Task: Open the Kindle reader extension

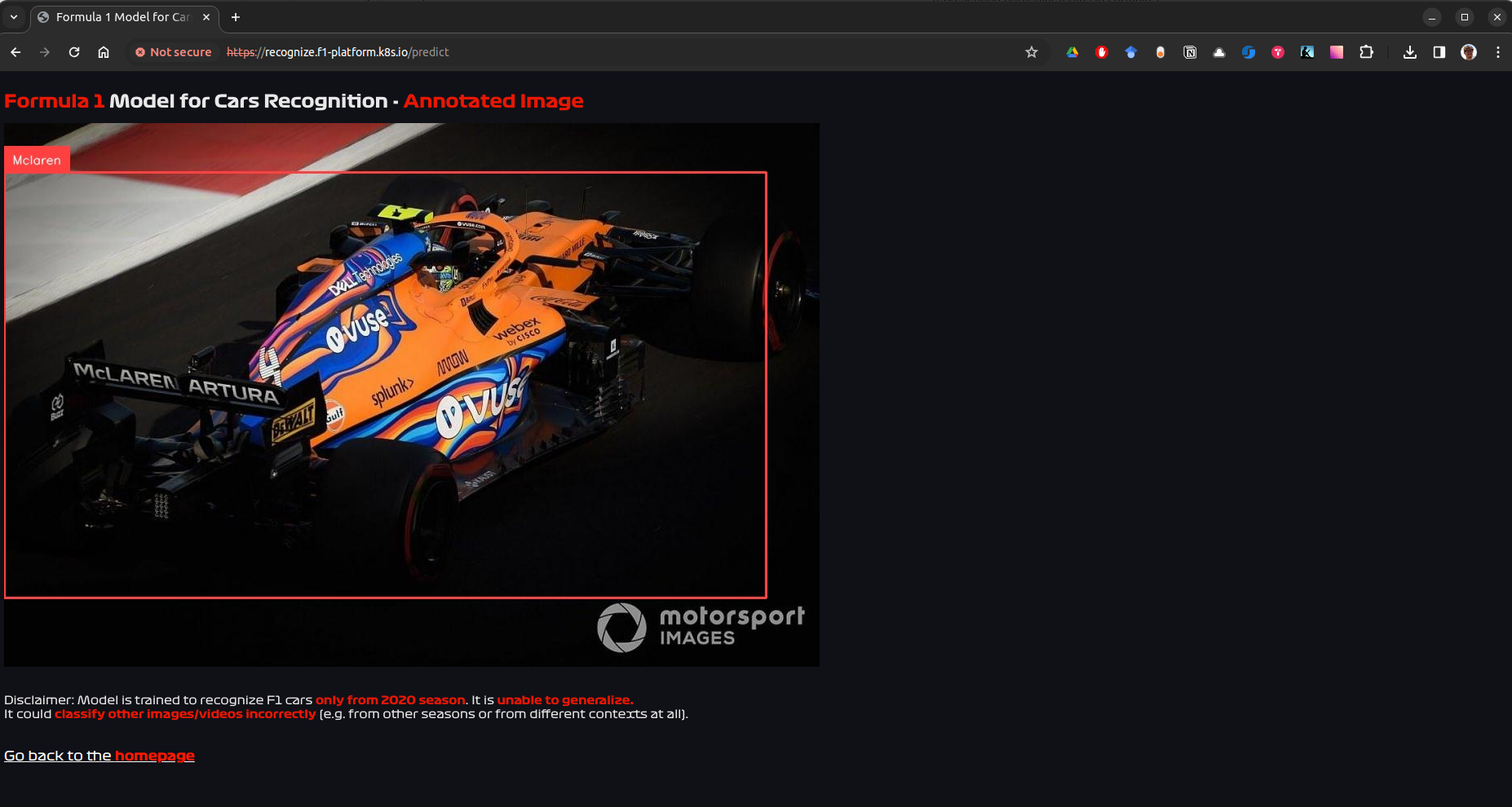Action: click(1307, 52)
